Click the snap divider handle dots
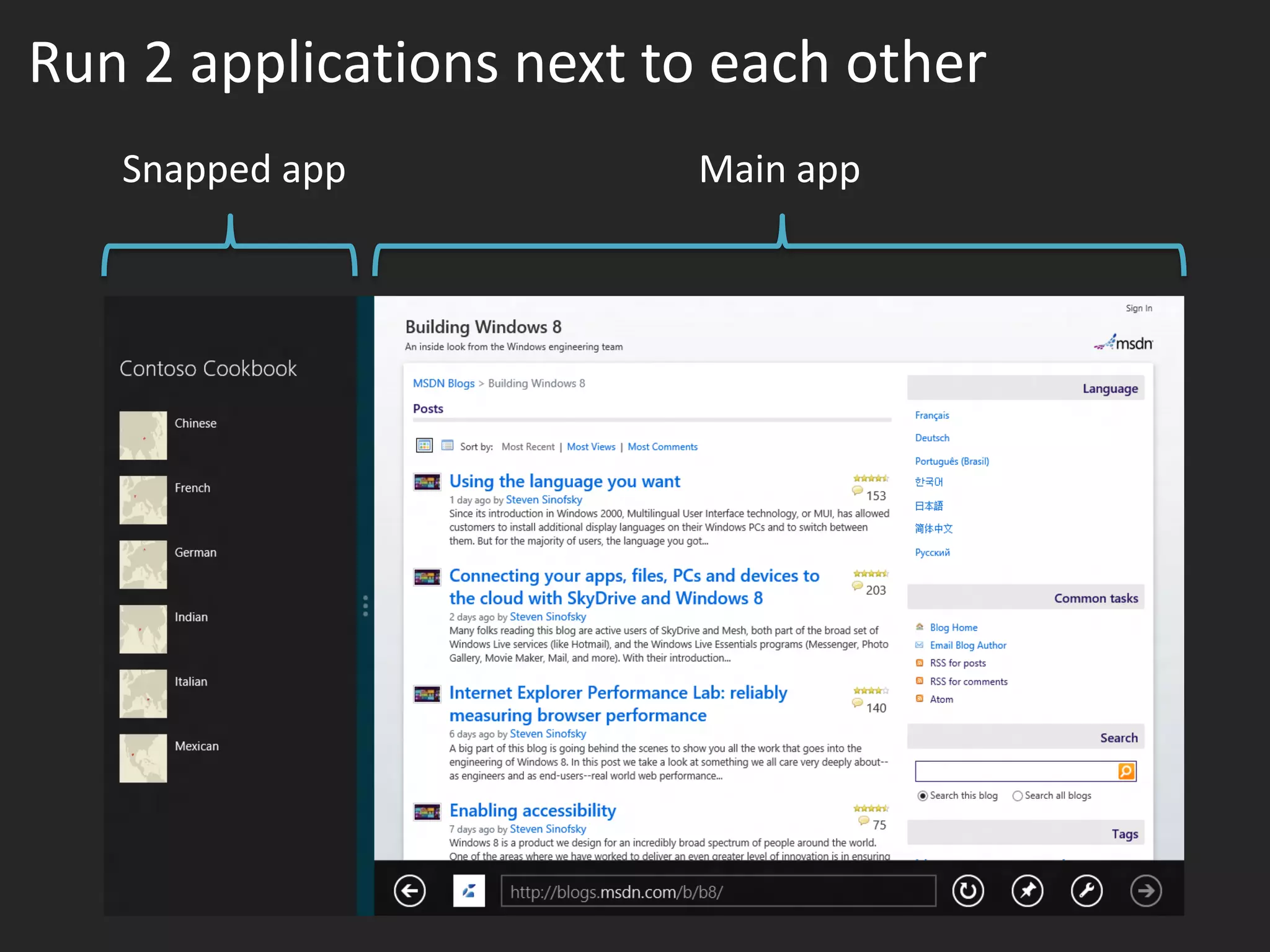The height and width of the screenshot is (952, 1270). 365,606
